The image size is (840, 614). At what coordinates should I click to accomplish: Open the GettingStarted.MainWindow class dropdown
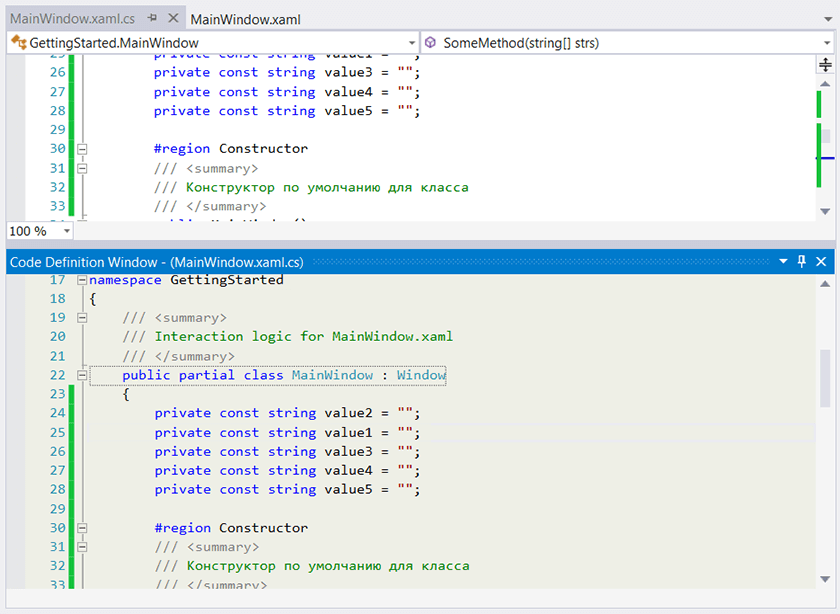(x=411, y=43)
